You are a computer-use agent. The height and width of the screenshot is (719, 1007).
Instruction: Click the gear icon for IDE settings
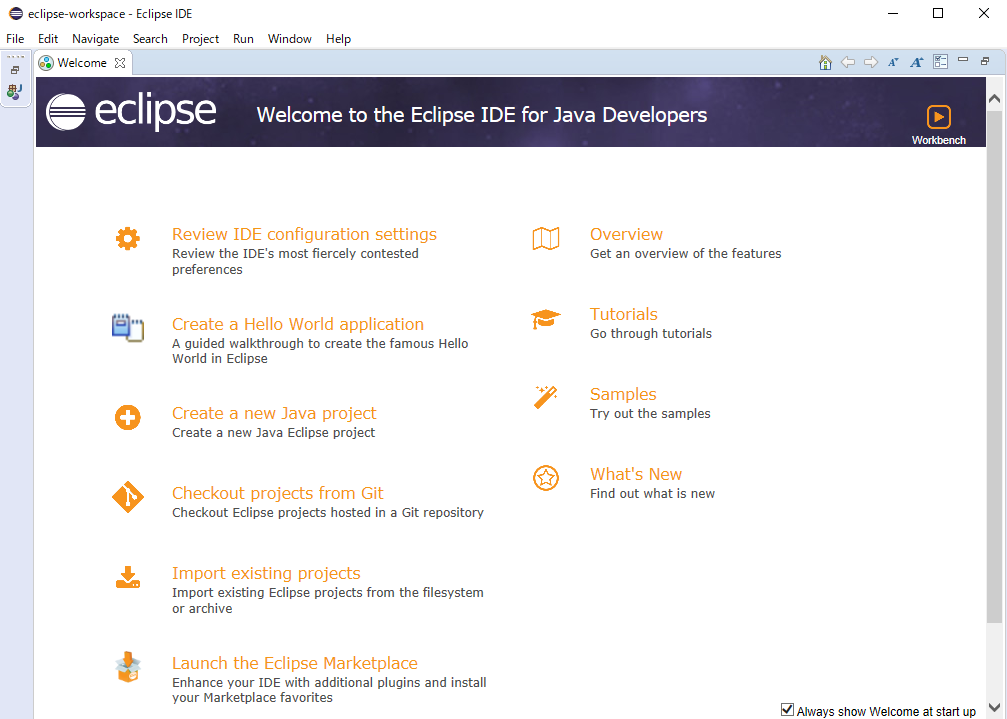click(x=128, y=238)
